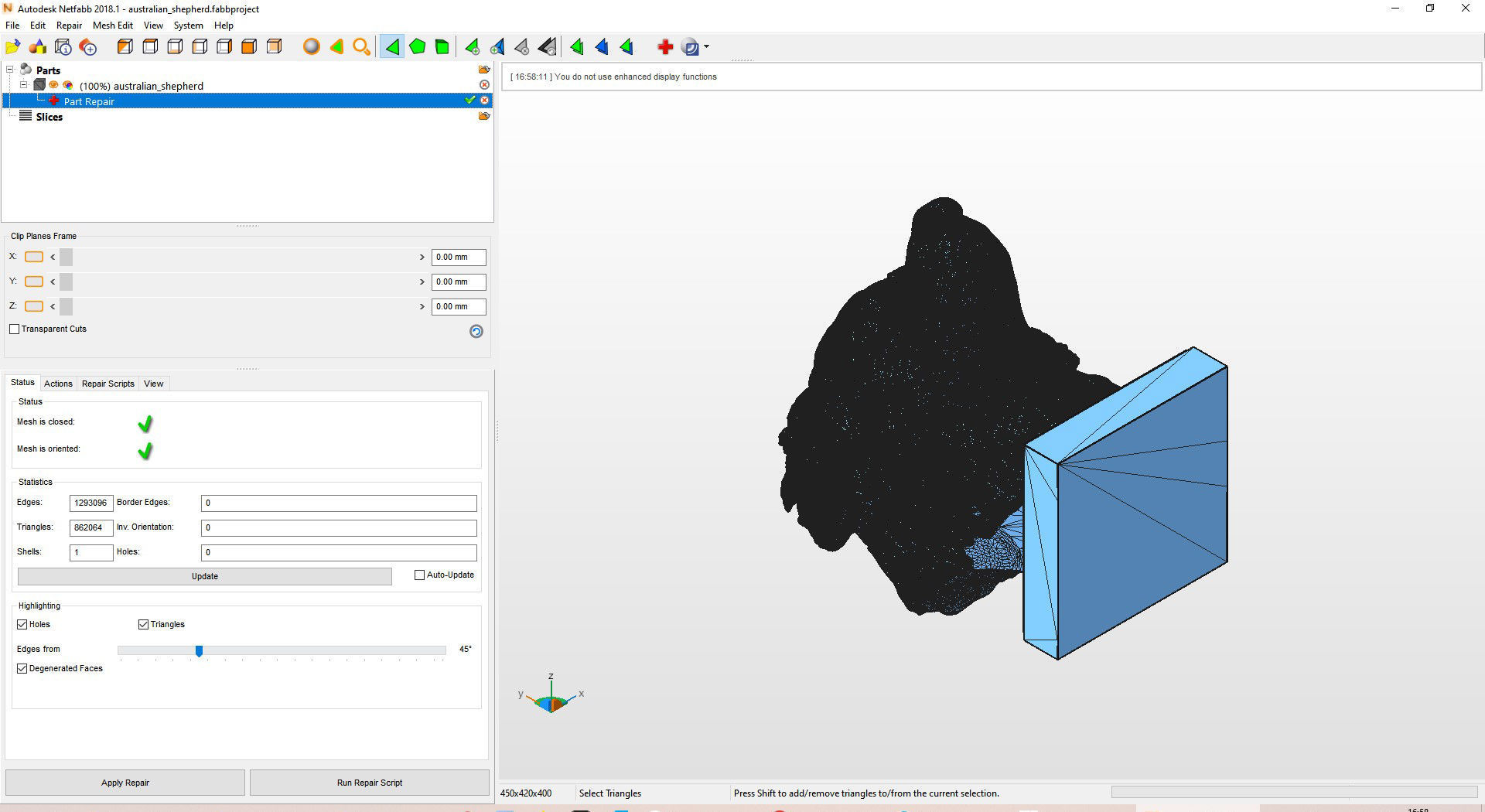This screenshot has width=1485, height=812.
Task: Collapse the Parts tree node
Action: point(10,70)
